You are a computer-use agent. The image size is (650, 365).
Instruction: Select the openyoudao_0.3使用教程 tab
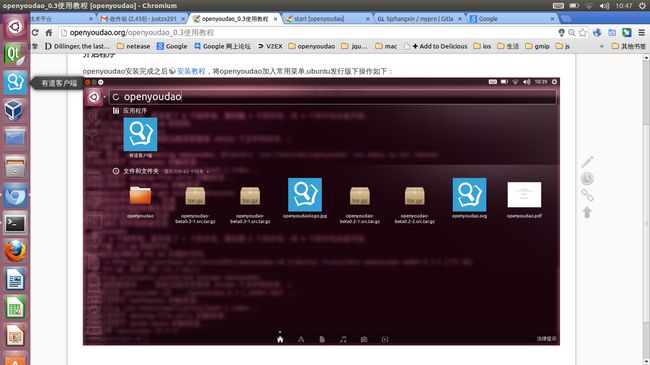pos(235,19)
